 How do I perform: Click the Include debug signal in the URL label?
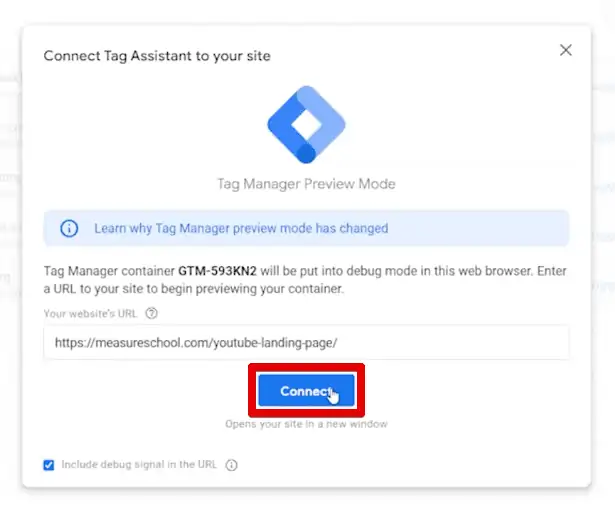pyautogui.click(x=139, y=464)
